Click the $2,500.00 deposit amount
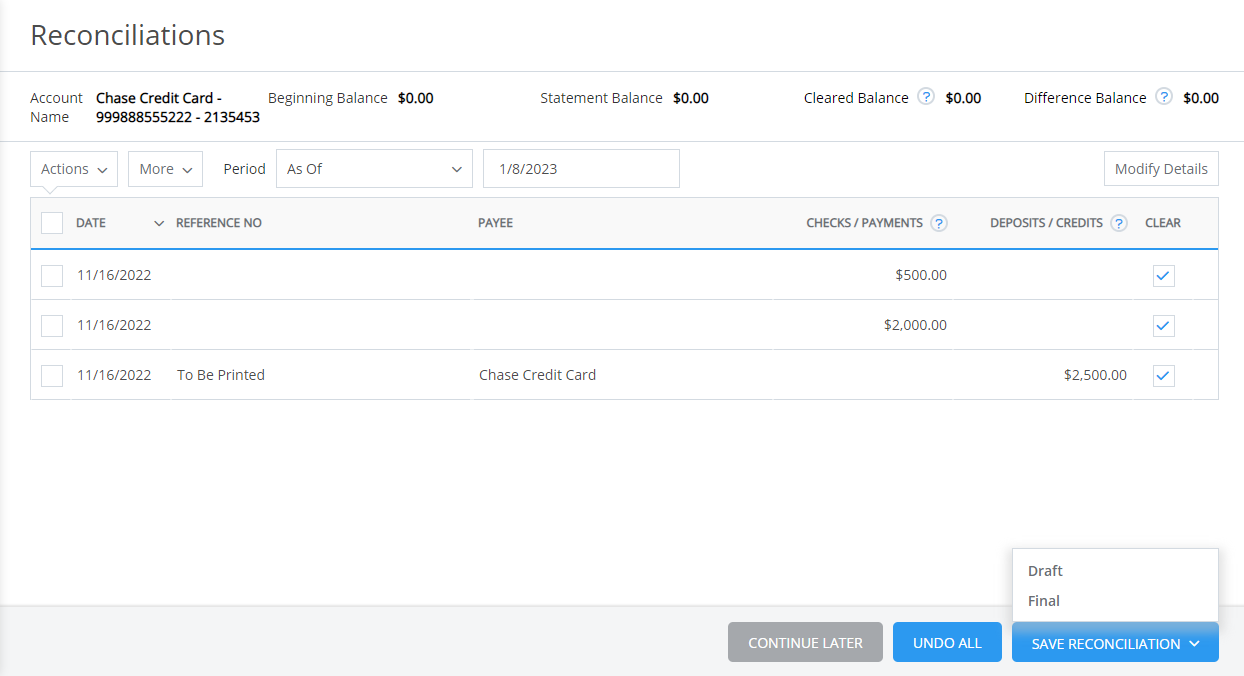This screenshot has height=676, width=1244. tap(1095, 375)
